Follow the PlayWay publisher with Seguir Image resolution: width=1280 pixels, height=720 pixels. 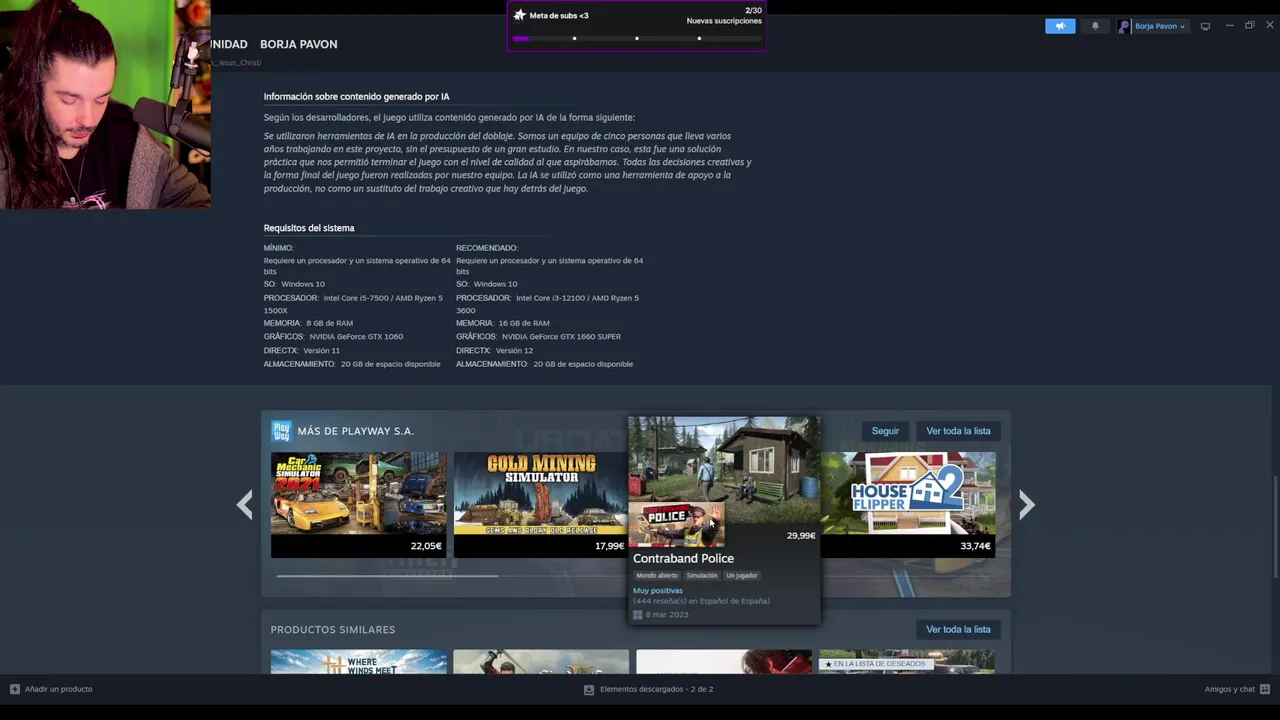coord(885,431)
